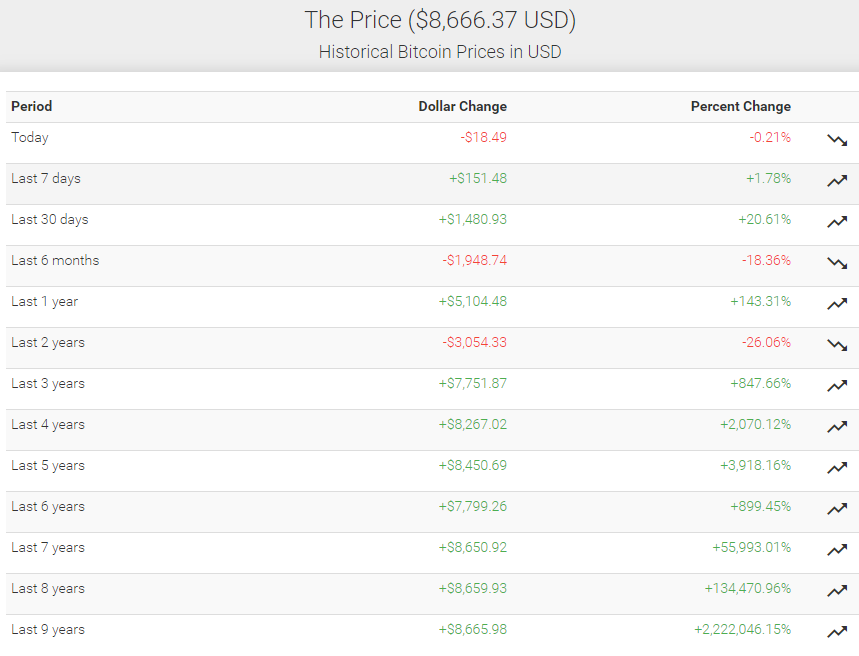859x656 pixels.
Task: Click the downward trend icon for Last 2 years
Action: 837,345
